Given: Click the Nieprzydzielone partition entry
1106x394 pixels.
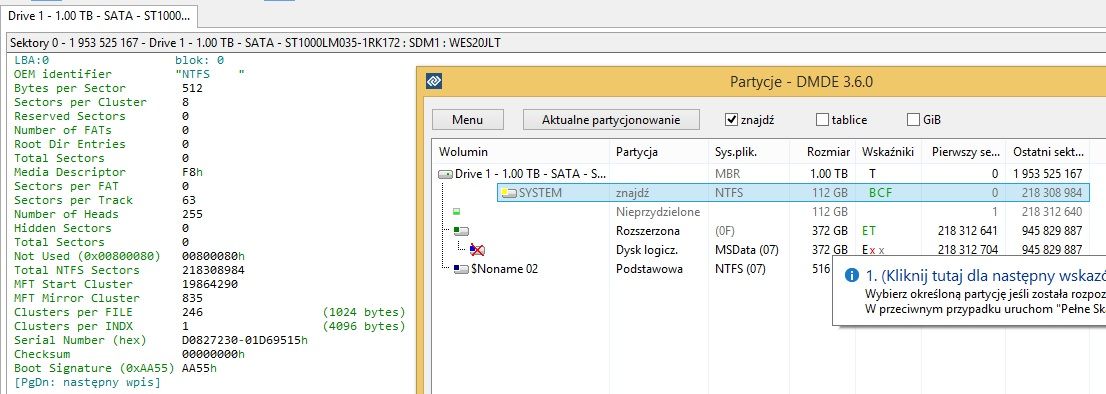Looking at the screenshot, I should 657,211.
